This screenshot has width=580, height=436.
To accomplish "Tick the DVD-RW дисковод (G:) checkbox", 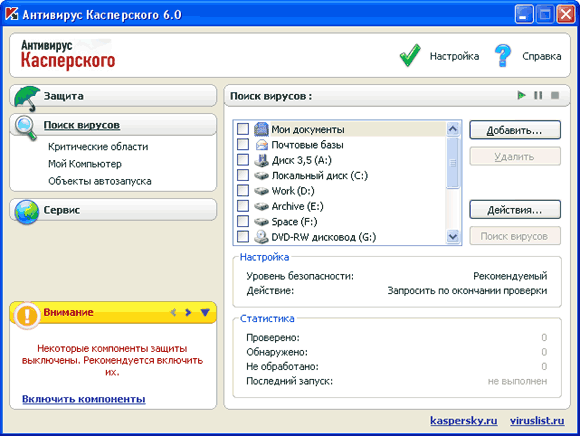I will pyautogui.click(x=243, y=236).
